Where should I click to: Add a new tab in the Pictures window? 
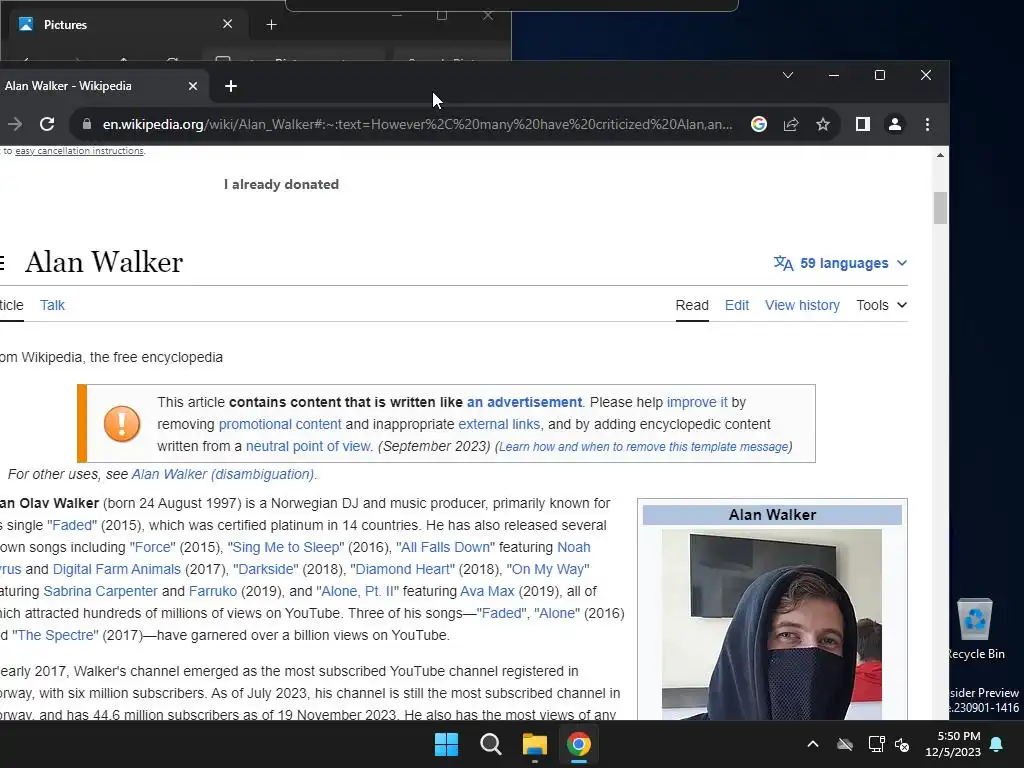[x=272, y=25]
